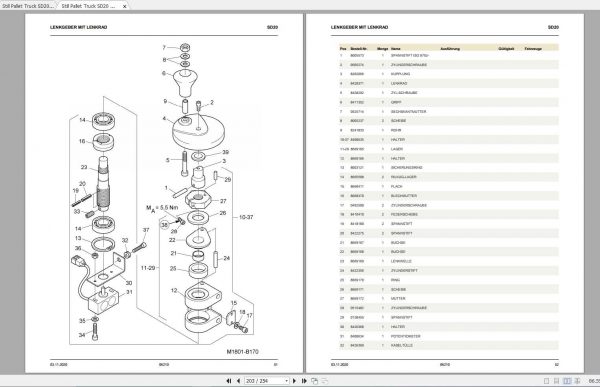The height and width of the screenshot is (387, 600).
Task: Switch to the first Still Pallet Truck tab
Action: [x=28, y=6]
